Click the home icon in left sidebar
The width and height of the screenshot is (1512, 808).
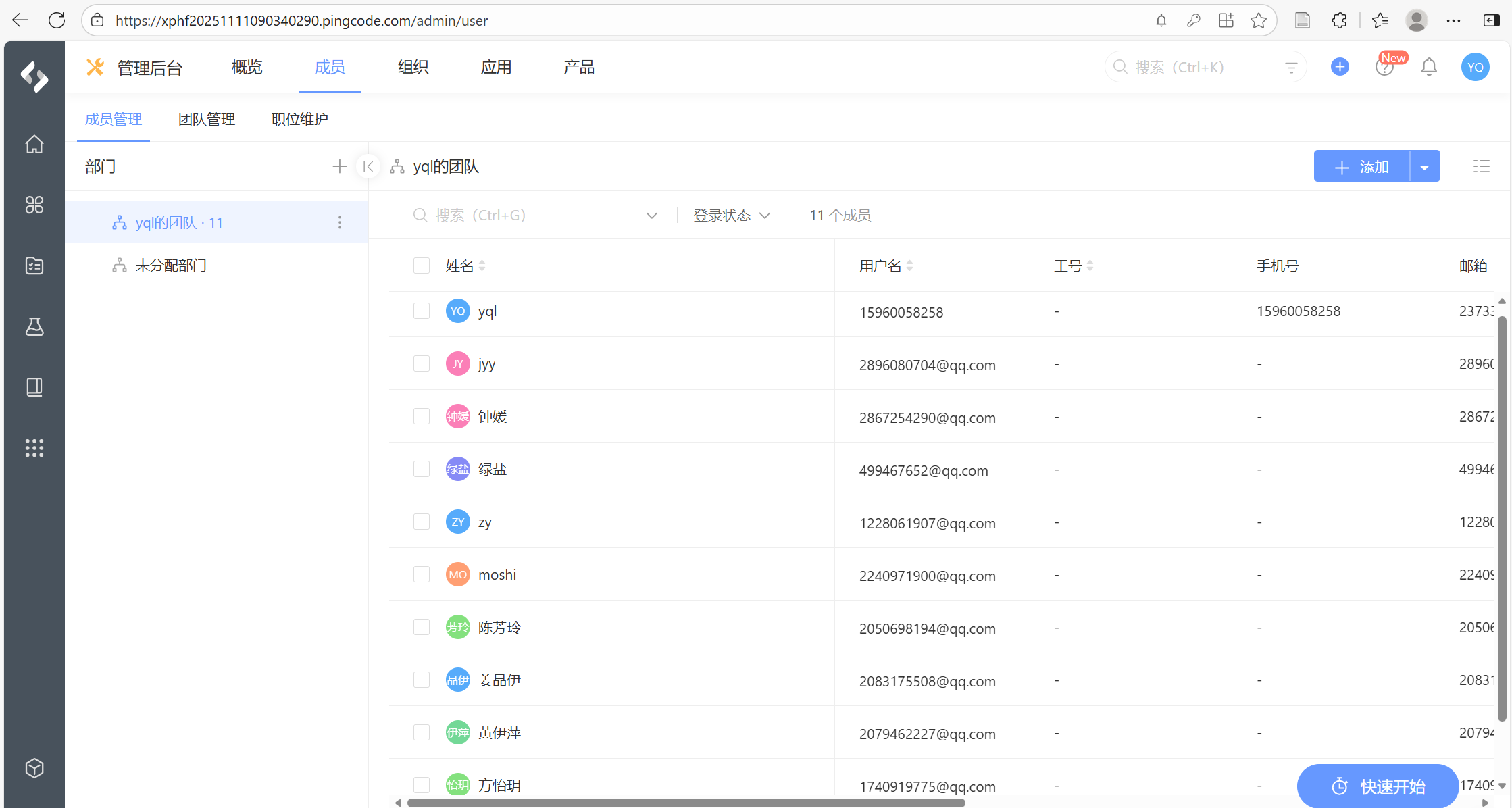34,144
